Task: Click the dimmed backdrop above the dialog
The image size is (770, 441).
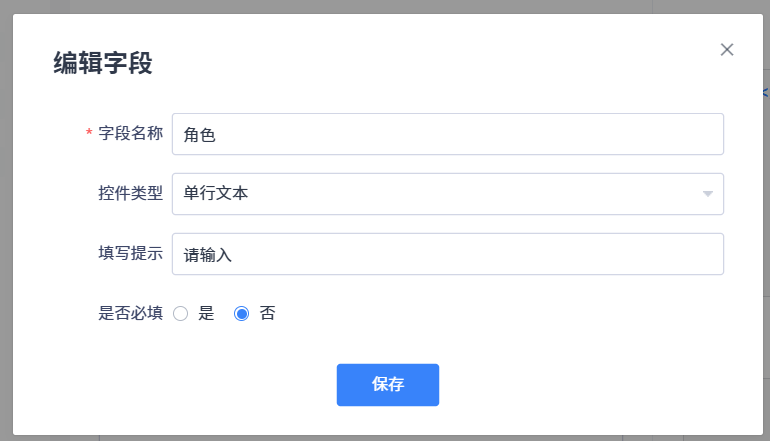Action: 385,6
